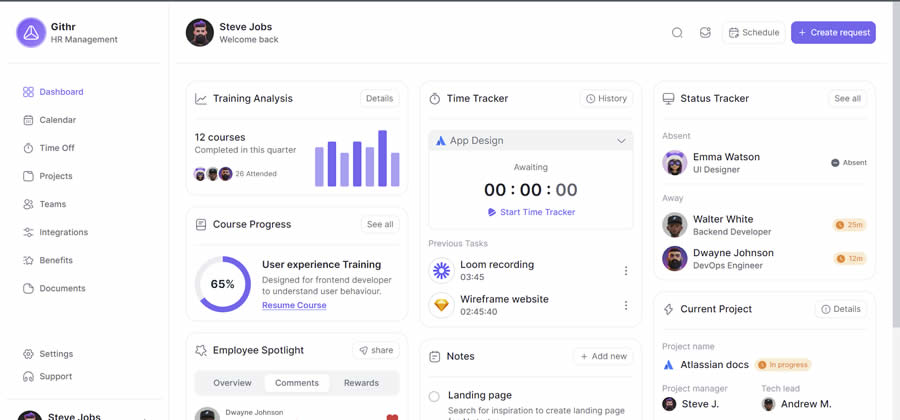The height and width of the screenshot is (420, 900).
Task: Expand the App Design project dropdown
Action: point(621,141)
